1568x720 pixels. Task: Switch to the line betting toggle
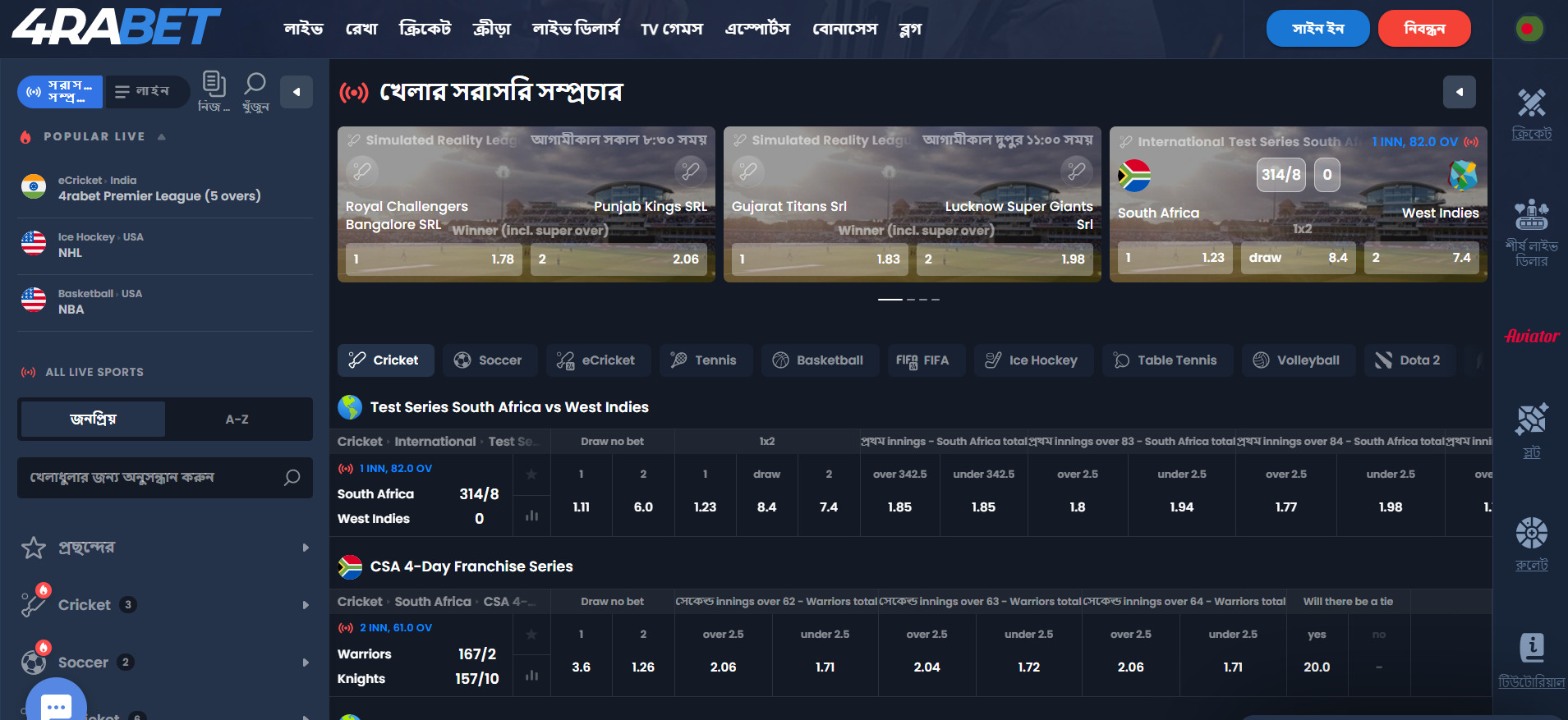(x=146, y=92)
